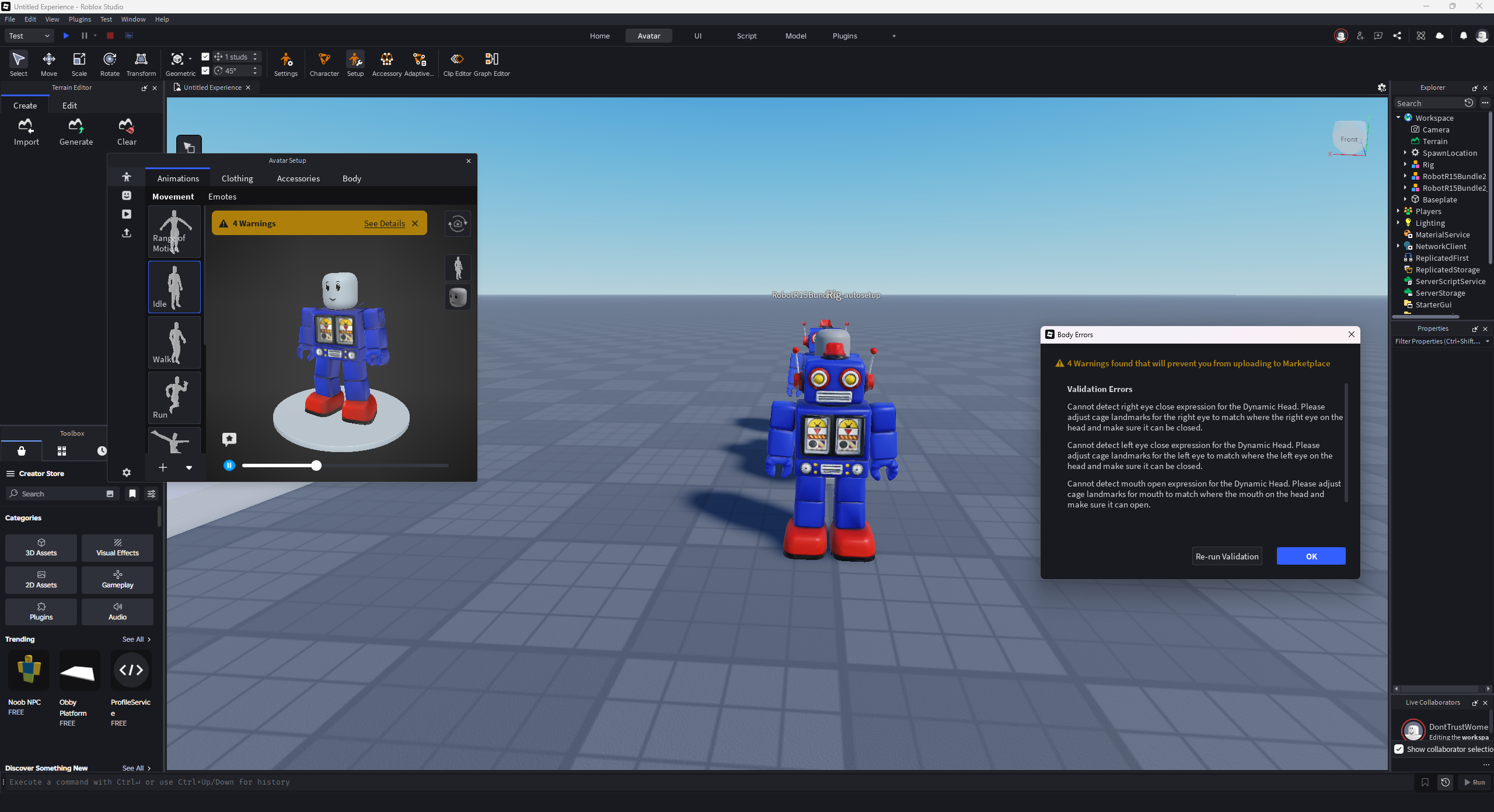Viewport: 1494px width, 812px height.
Task: Open the Accessory fitting tool
Action: [386, 64]
